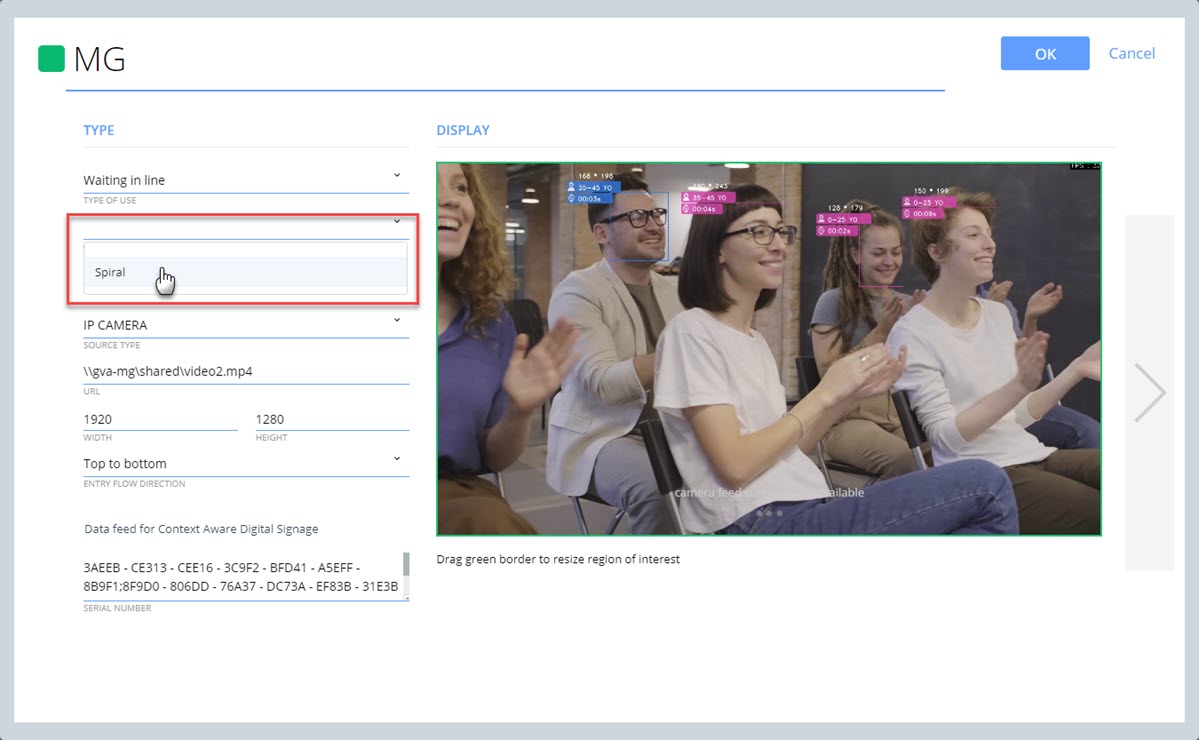The image size is (1199, 740).
Task: Click the Cancel link
Action: pos(1132,54)
